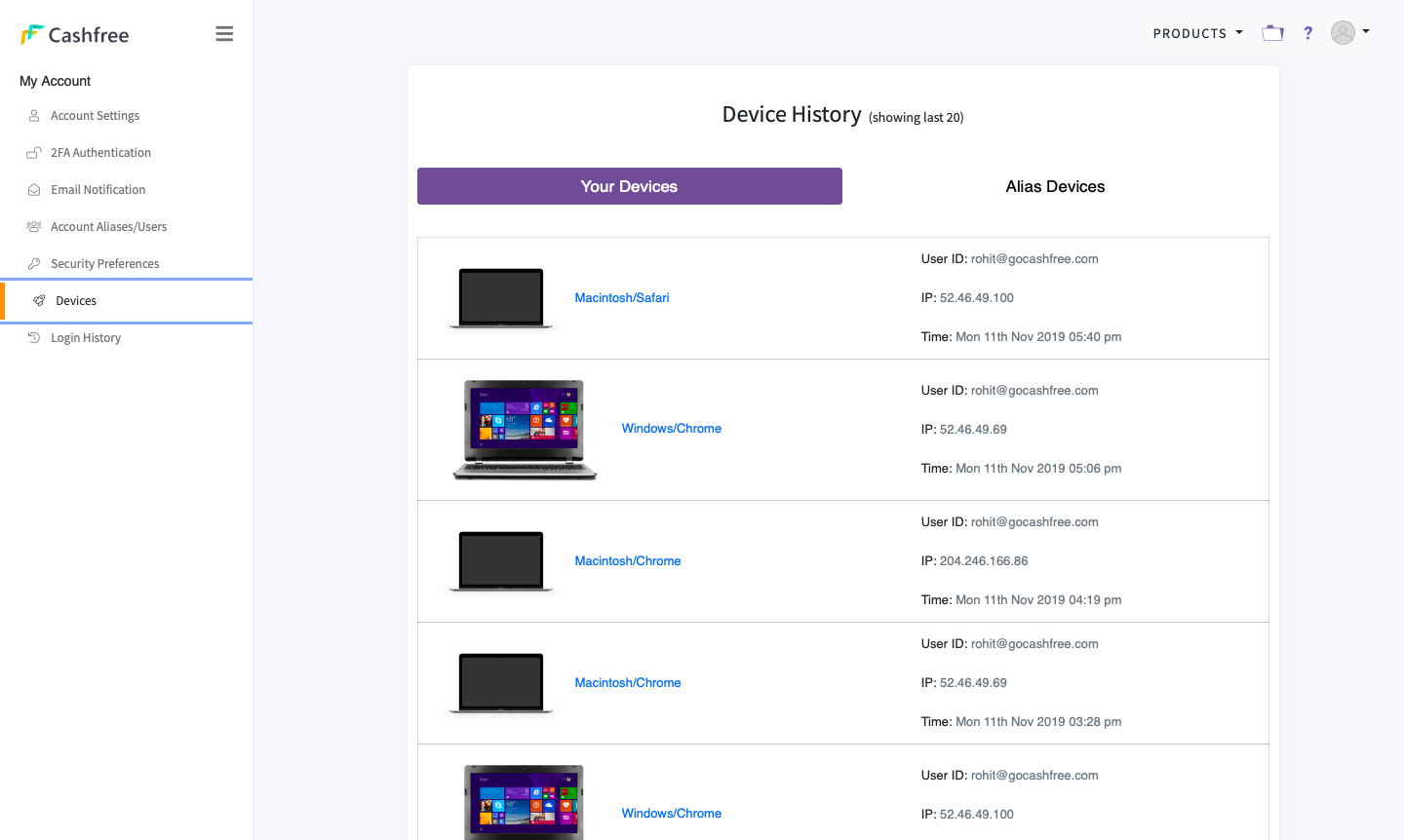Viewport: 1404px width, 840px height.
Task: Click the '(showing last 20)' note
Action: pyautogui.click(x=916, y=118)
